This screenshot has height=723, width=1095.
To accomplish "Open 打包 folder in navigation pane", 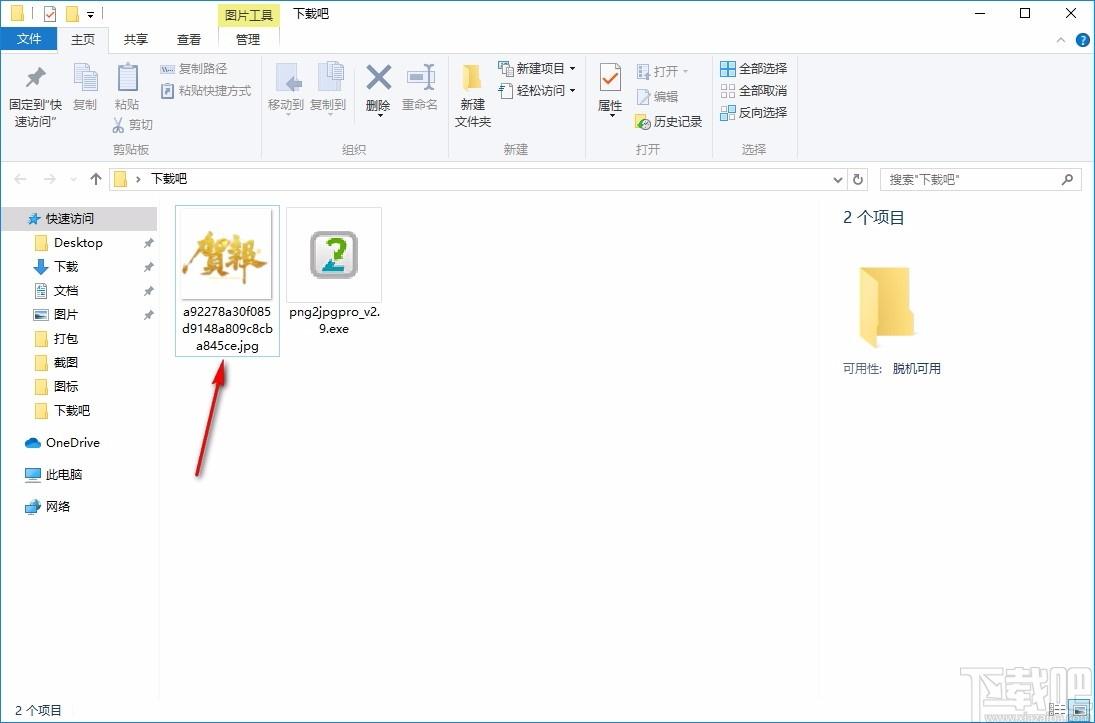I will [66, 338].
